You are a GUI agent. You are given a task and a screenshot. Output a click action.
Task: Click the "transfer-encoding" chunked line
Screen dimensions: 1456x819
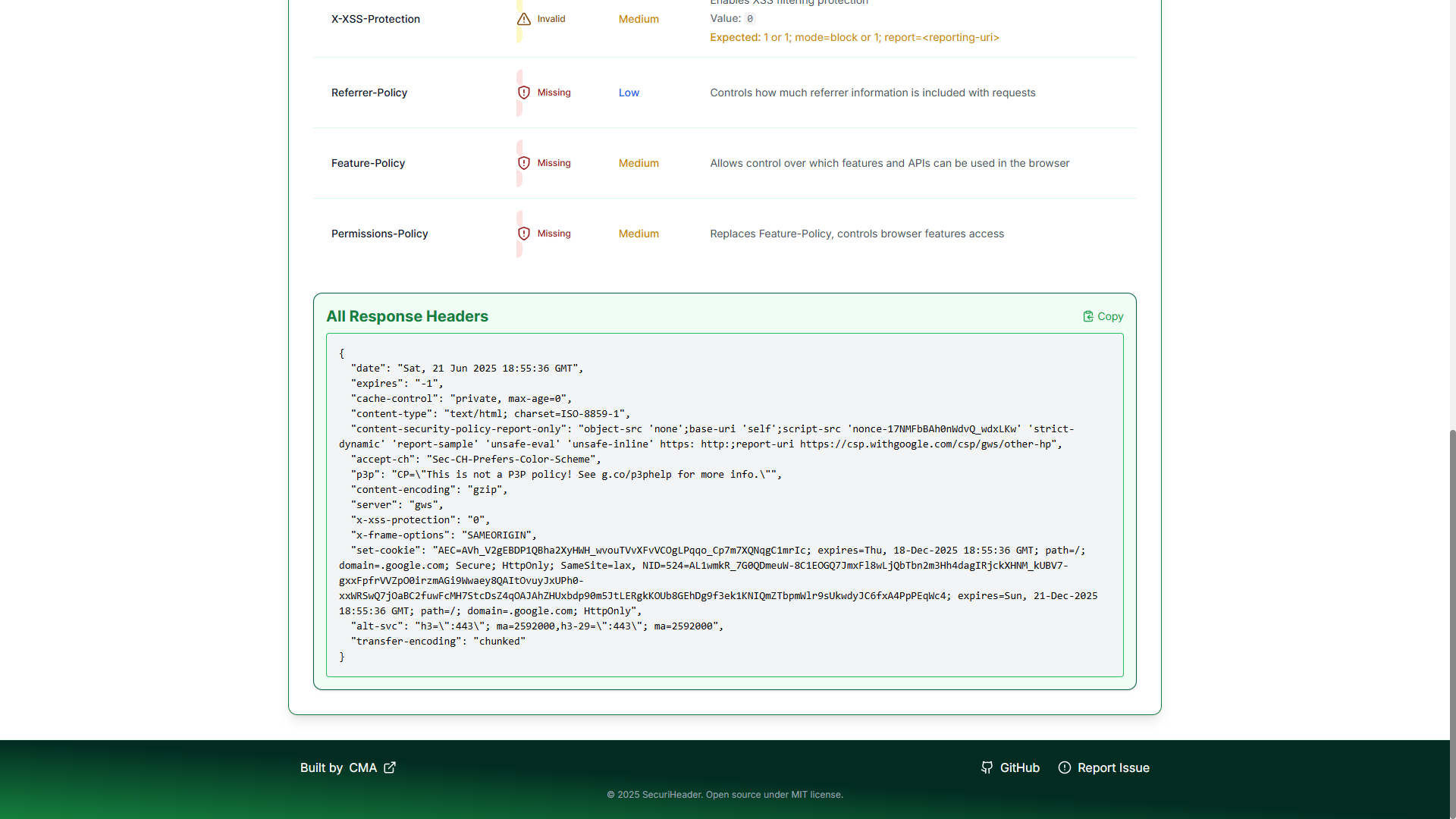[438, 642]
